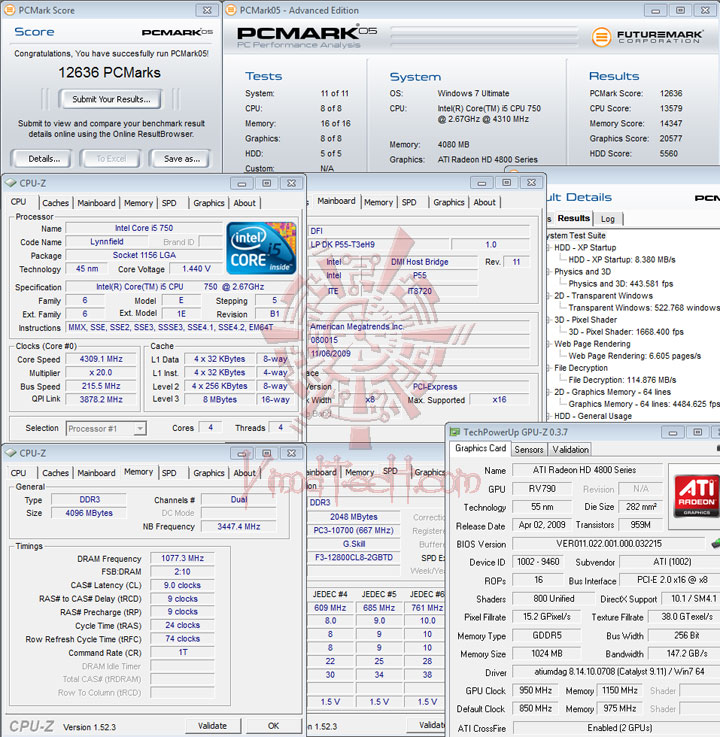Close the upper-left CPU-Z window

291,183
